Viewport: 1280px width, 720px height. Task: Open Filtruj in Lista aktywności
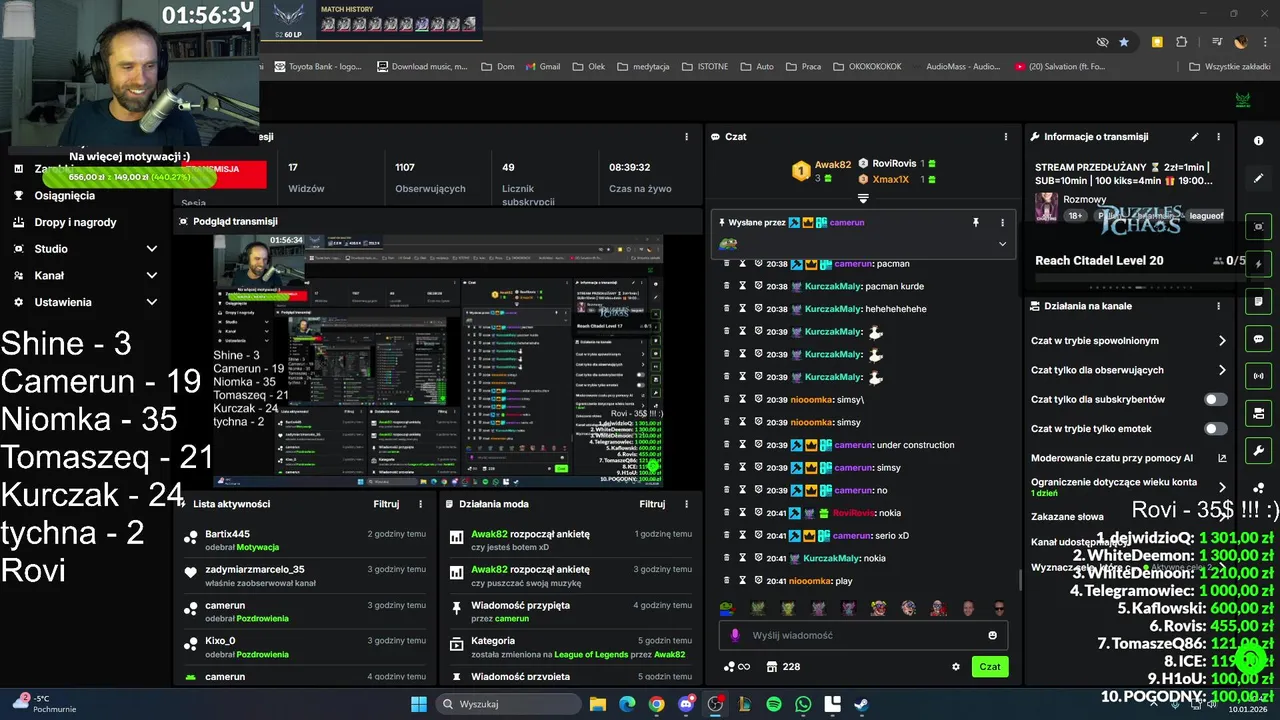click(x=386, y=504)
